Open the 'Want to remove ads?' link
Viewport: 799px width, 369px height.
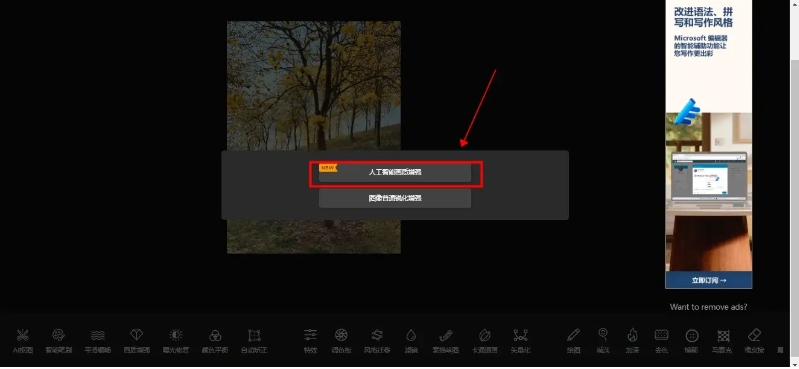[708, 307]
